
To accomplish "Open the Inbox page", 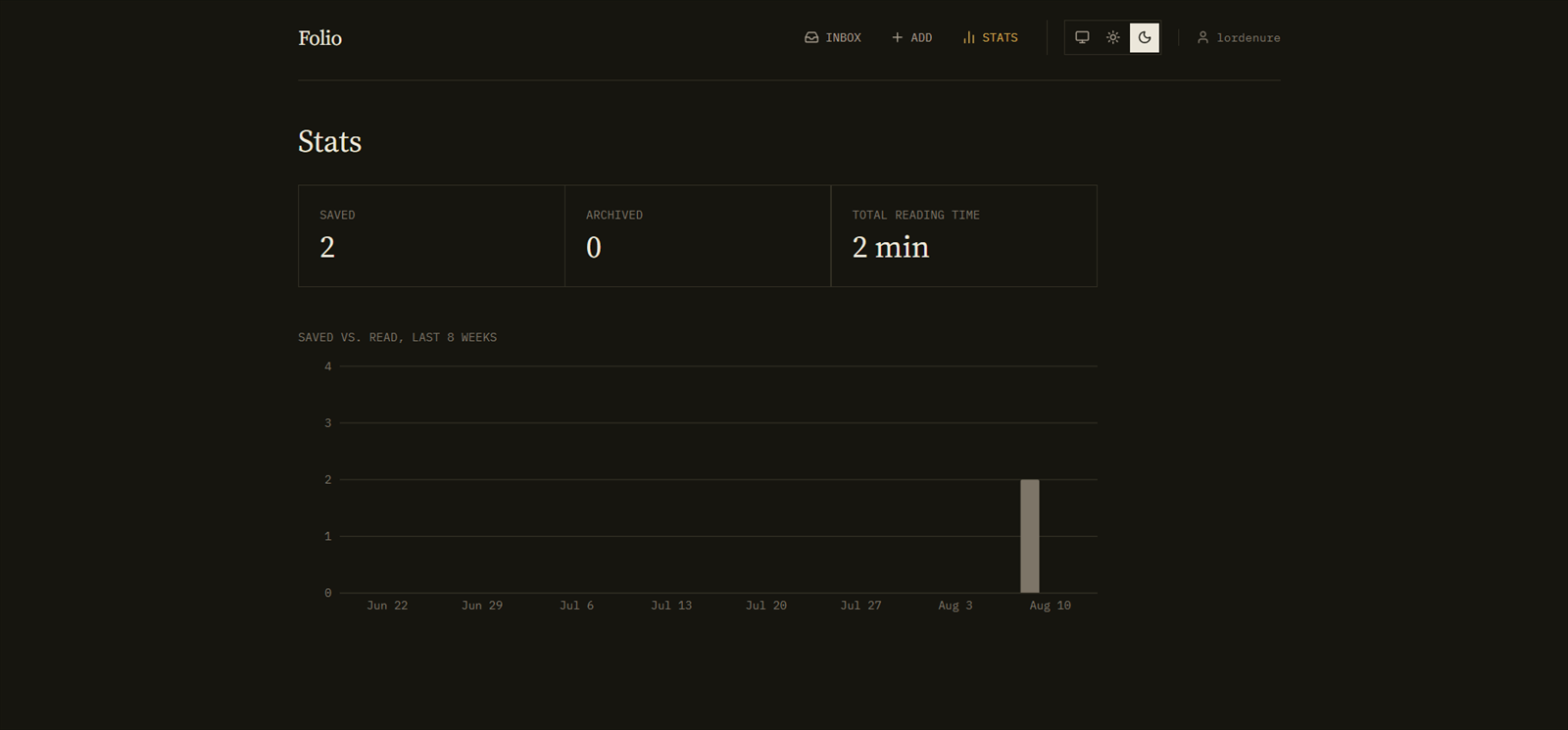I will coord(832,37).
